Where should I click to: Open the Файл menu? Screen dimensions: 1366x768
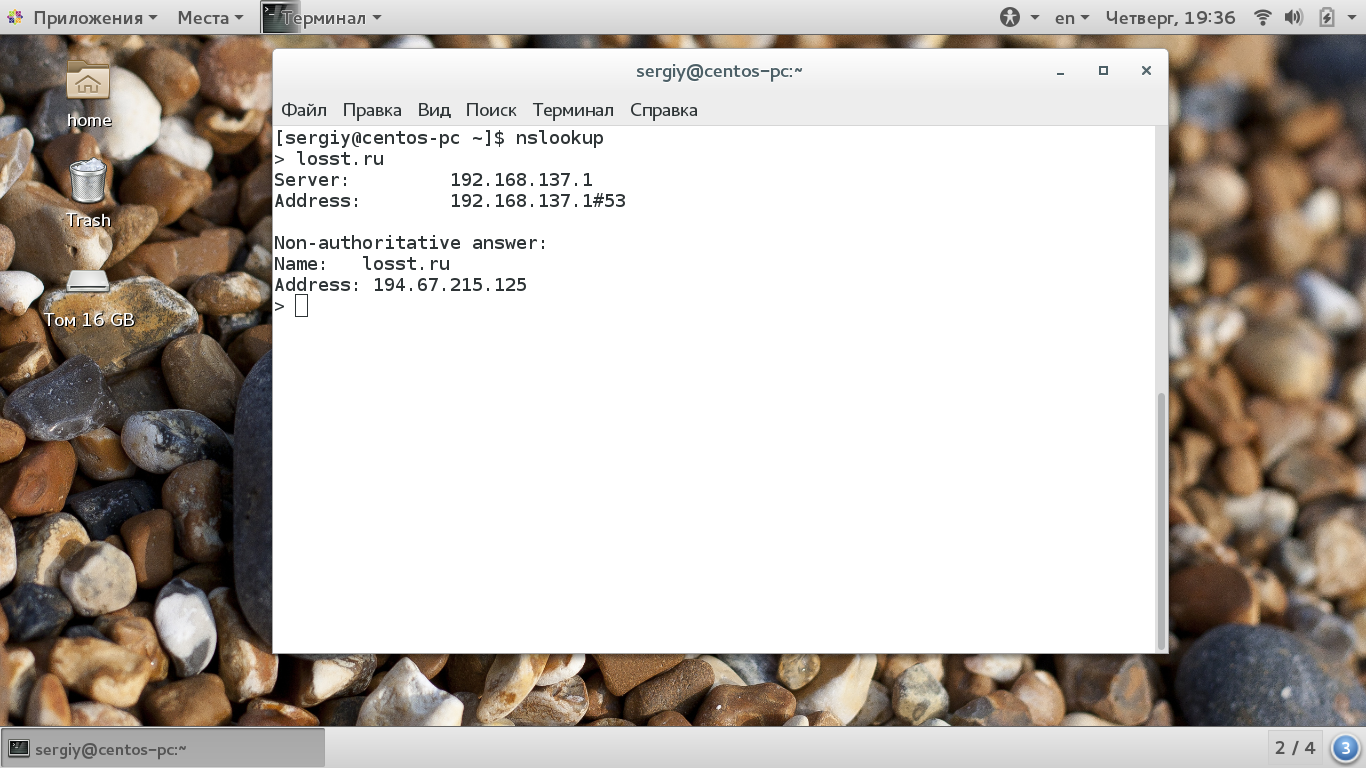(304, 110)
